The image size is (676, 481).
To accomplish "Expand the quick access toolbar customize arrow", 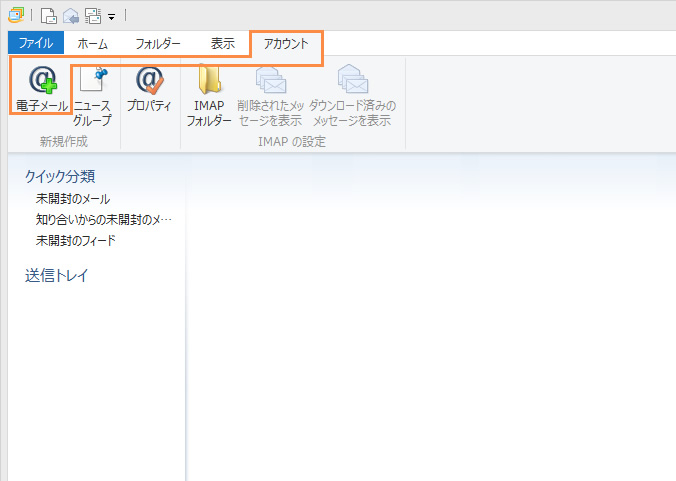I will tap(111, 16).
